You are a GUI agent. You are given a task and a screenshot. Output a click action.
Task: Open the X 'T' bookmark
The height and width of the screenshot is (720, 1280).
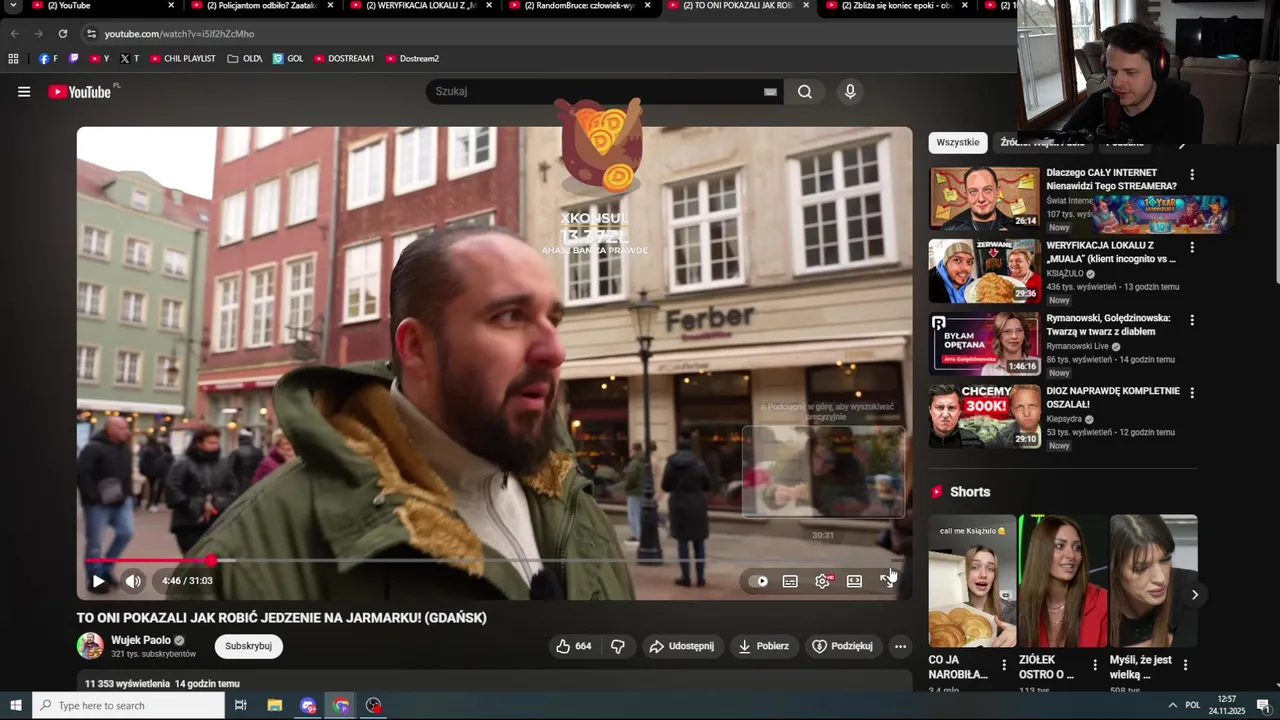coord(129,59)
